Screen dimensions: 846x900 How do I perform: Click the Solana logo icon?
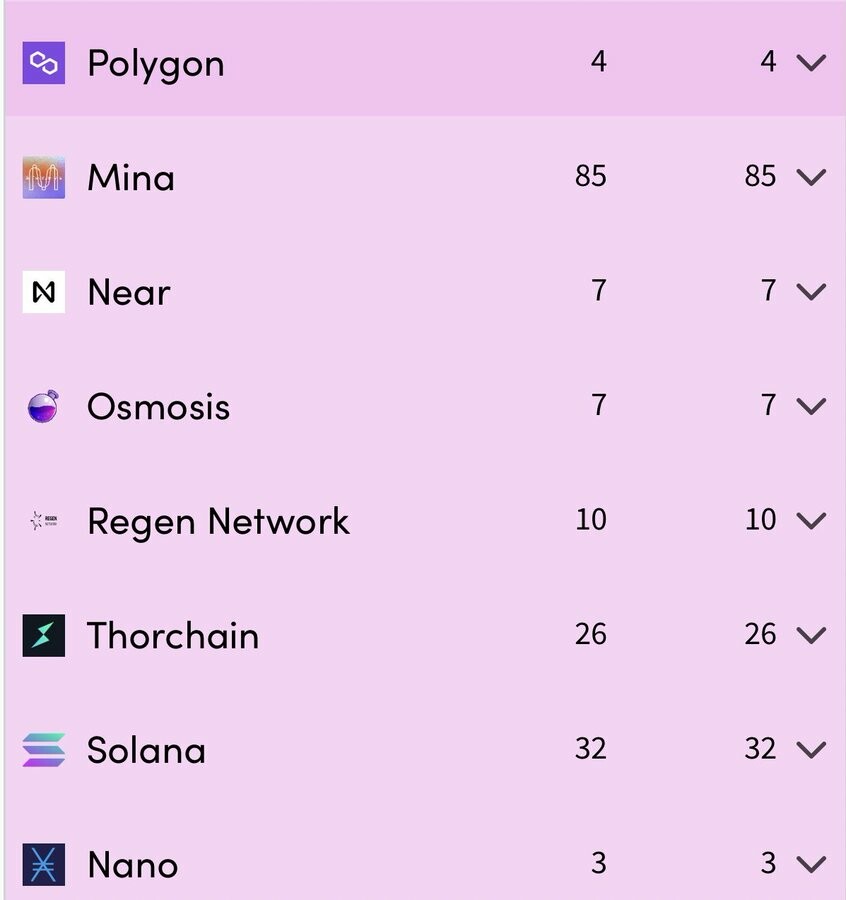tap(42, 749)
